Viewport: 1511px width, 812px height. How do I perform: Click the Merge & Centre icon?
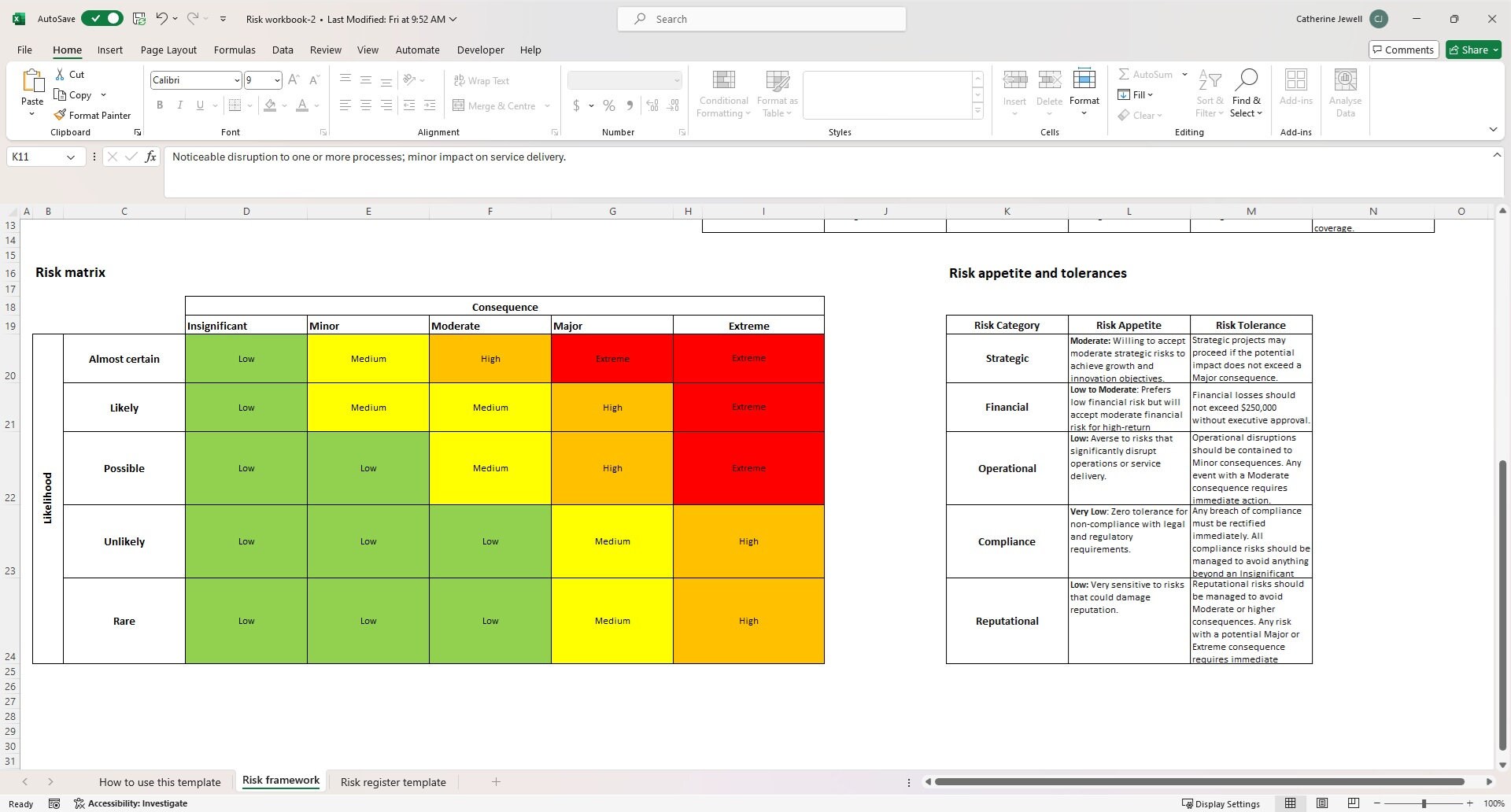pyautogui.click(x=458, y=105)
